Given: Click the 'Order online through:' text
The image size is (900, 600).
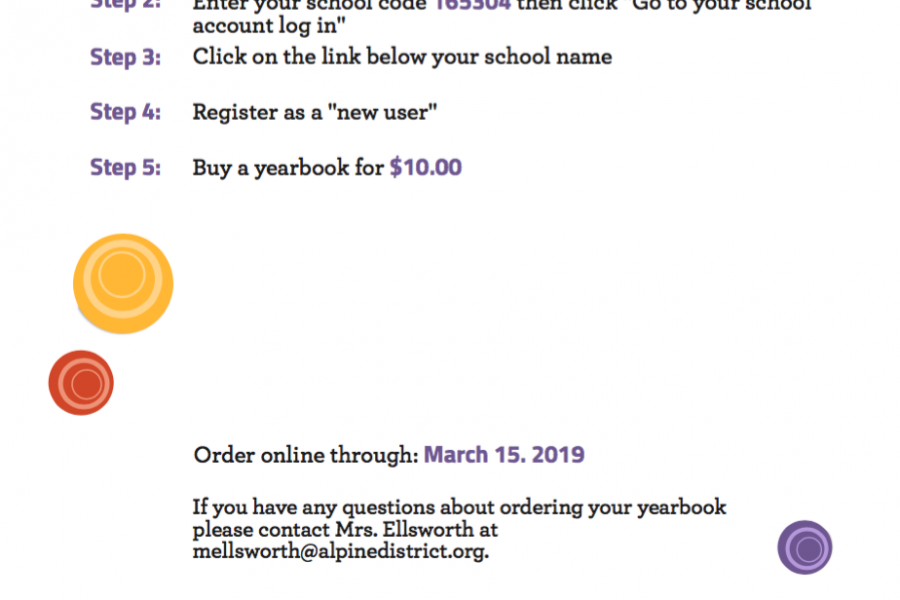Looking at the screenshot, I should [x=306, y=455].
